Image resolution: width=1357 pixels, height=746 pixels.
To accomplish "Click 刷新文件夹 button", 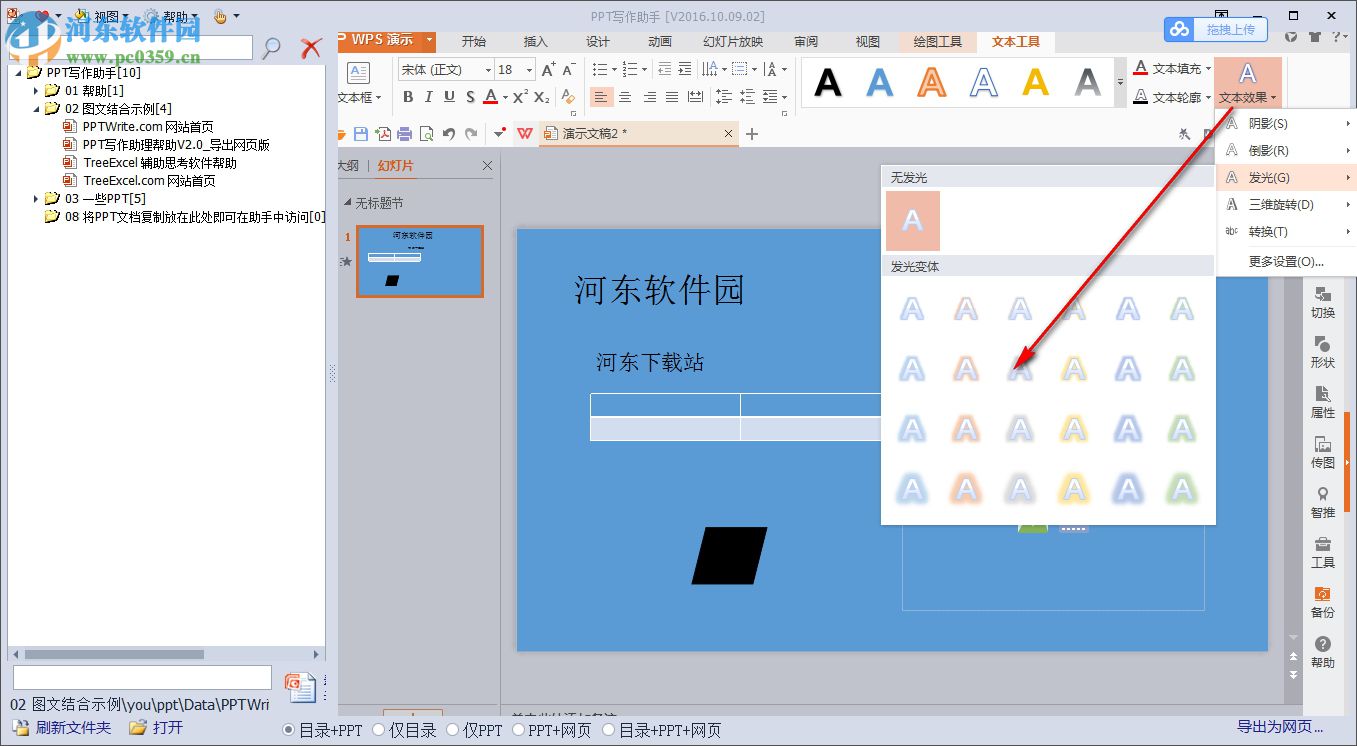I will [62, 728].
